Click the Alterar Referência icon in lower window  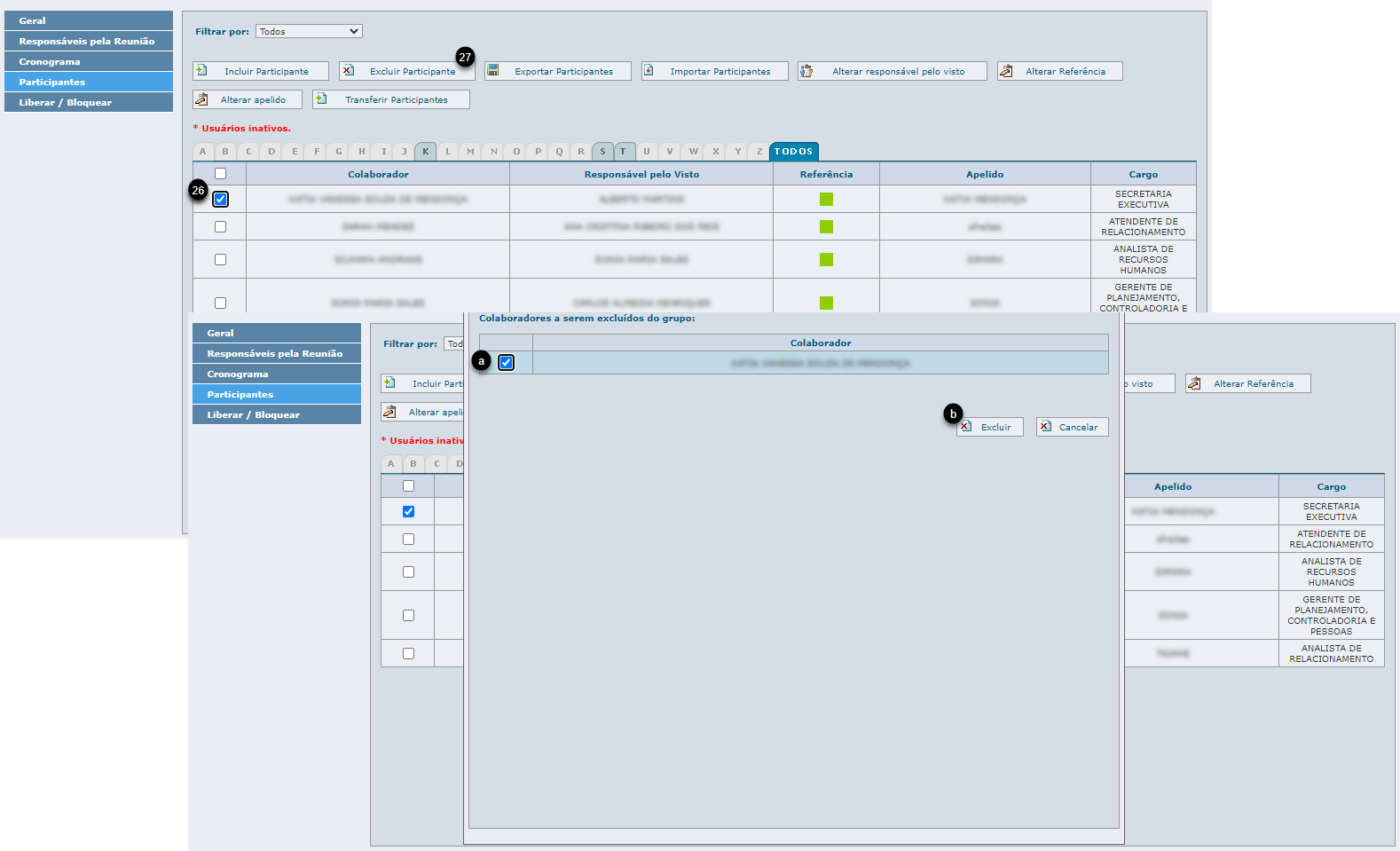(1194, 383)
